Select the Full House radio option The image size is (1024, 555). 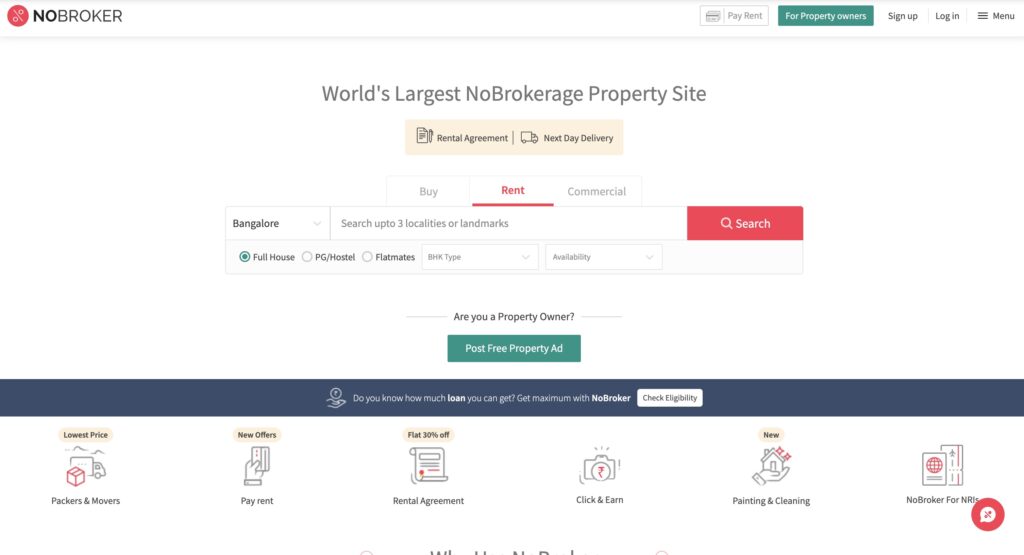tap(245, 257)
